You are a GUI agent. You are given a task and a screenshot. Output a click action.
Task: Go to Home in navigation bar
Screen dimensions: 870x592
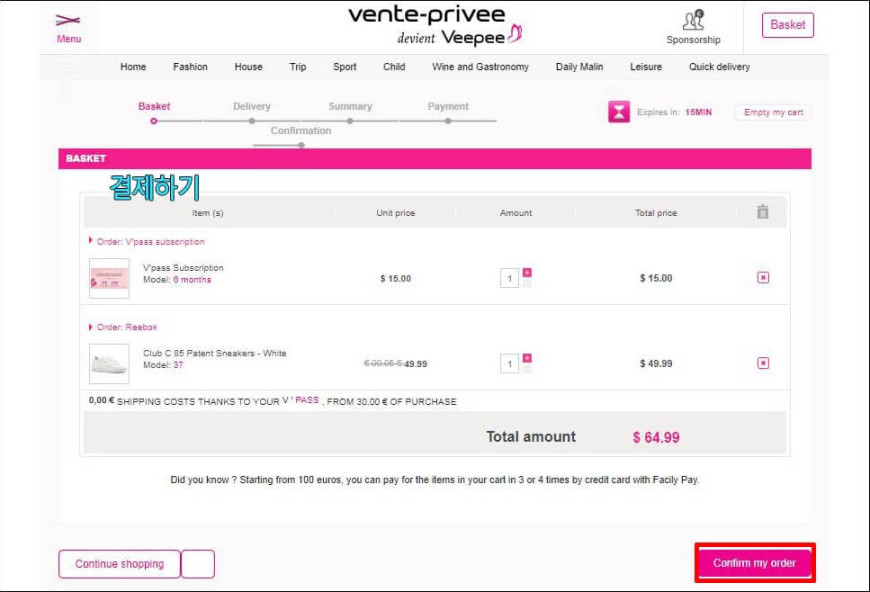133,67
